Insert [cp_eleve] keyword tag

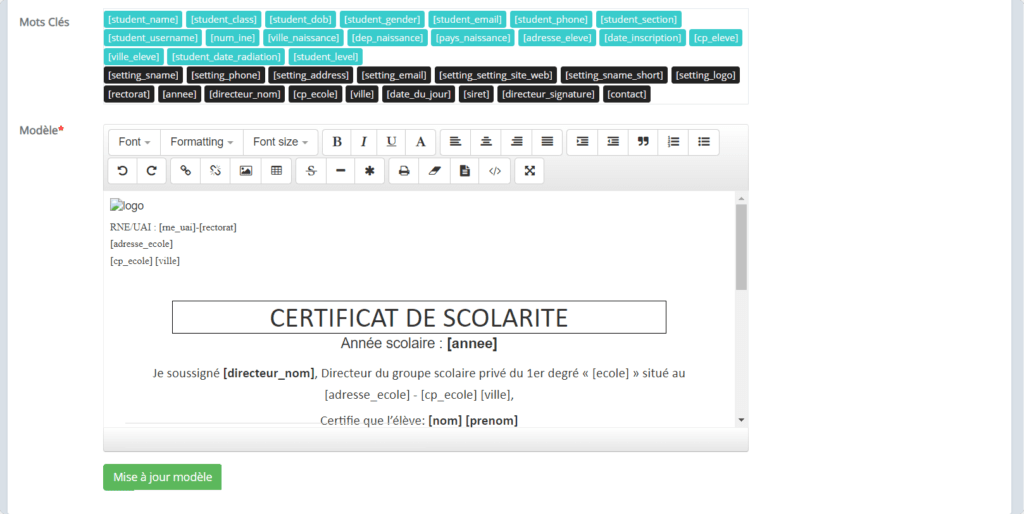point(715,37)
